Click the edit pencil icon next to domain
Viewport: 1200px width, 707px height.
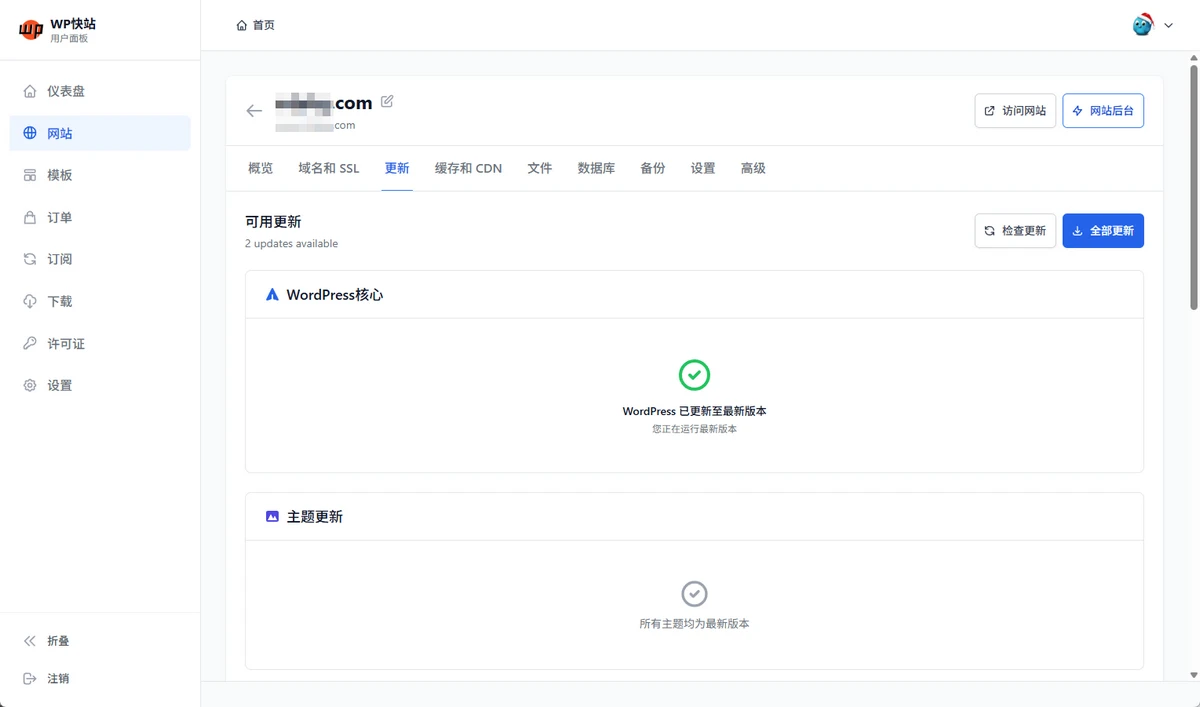pos(387,102)
